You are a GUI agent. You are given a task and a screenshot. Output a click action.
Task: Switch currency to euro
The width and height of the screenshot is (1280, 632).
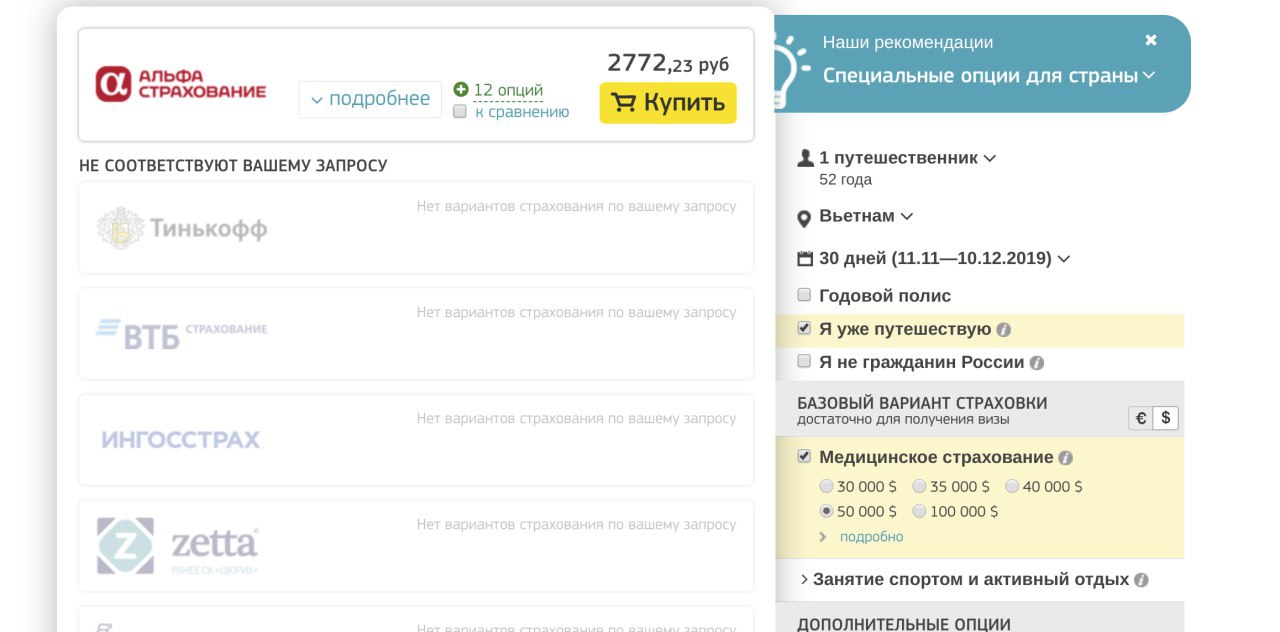pyautogui.click(x=1140, y=419)
